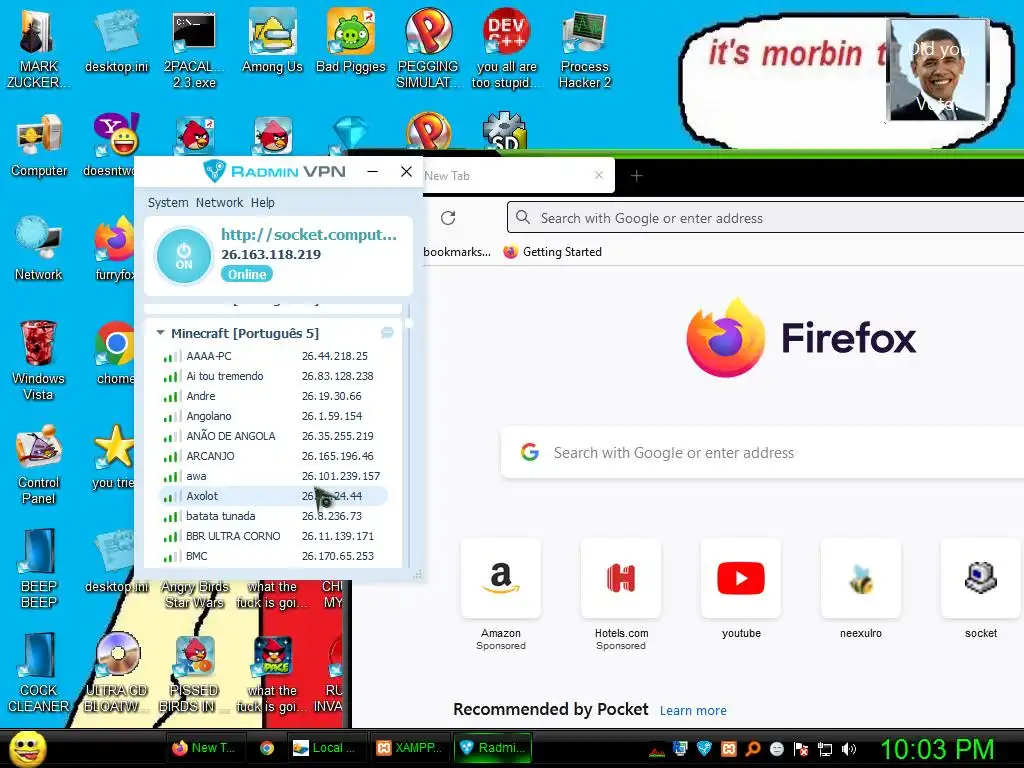Open the Among Us desktop icon

[272, 42]
